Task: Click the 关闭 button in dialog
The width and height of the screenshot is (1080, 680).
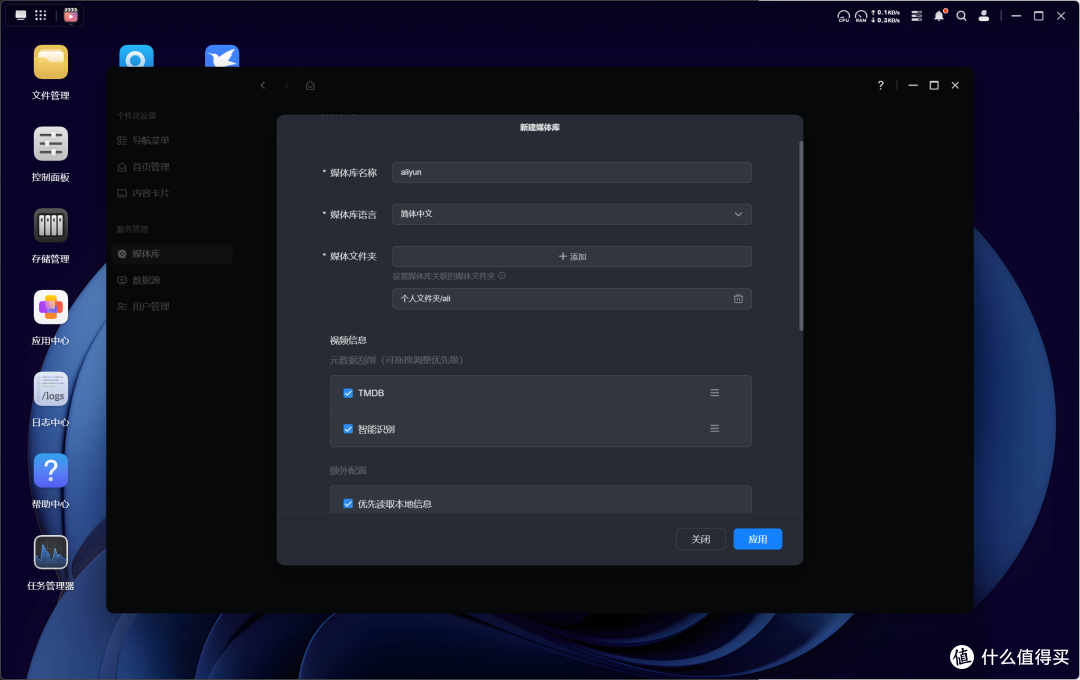Action: [x=700, y=539]
